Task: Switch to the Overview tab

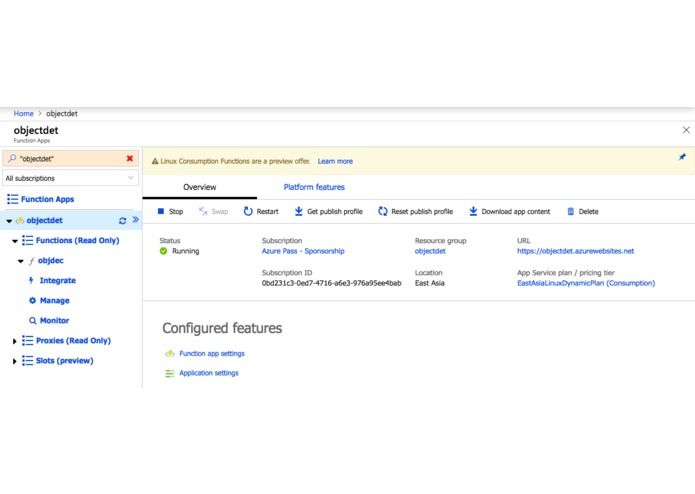Action: [199, 187]
